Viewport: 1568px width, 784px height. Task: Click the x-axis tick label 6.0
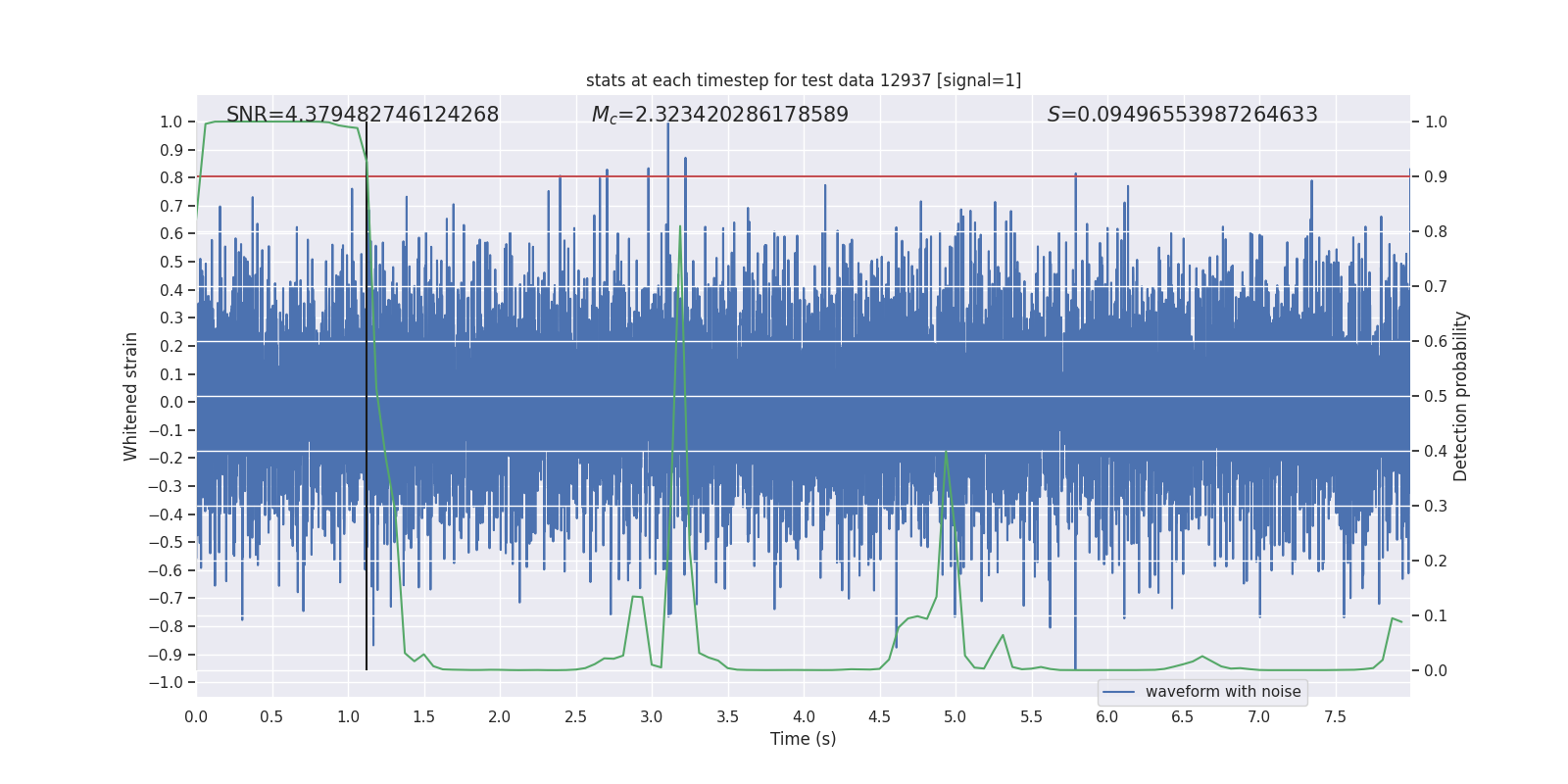(1107, 716)
